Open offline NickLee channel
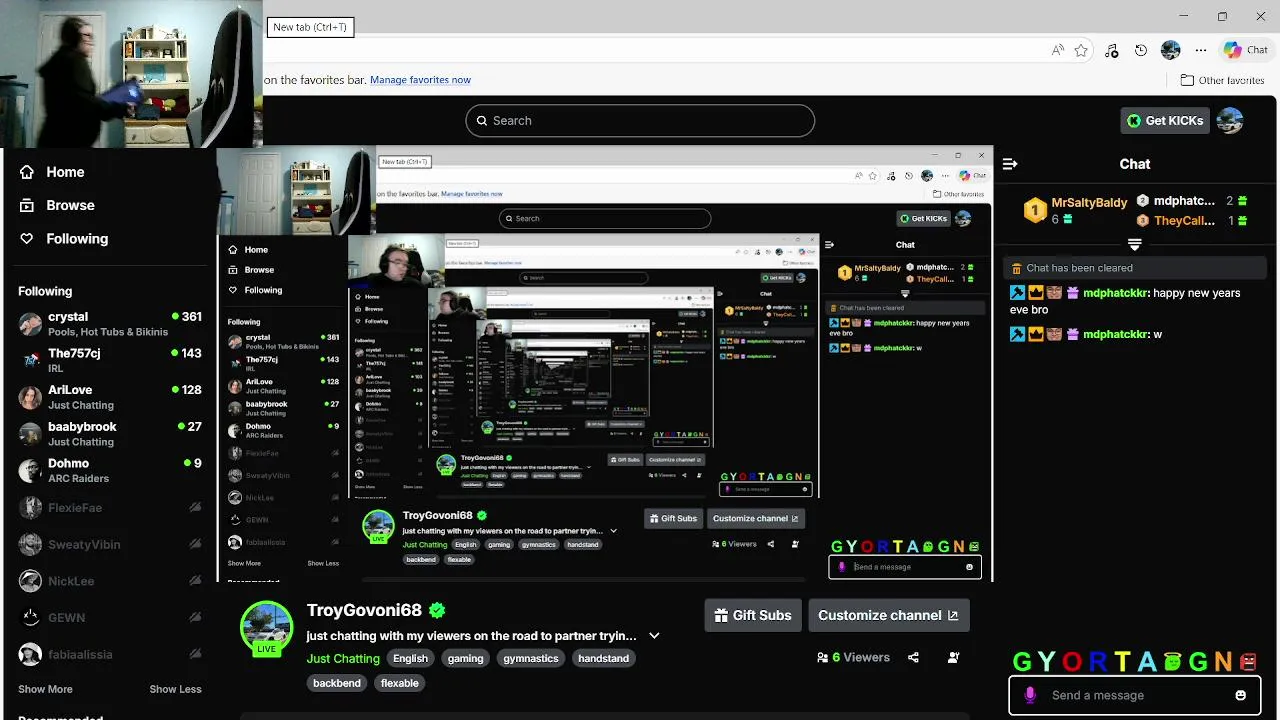The image size is (1280, 720). (110, 581)
